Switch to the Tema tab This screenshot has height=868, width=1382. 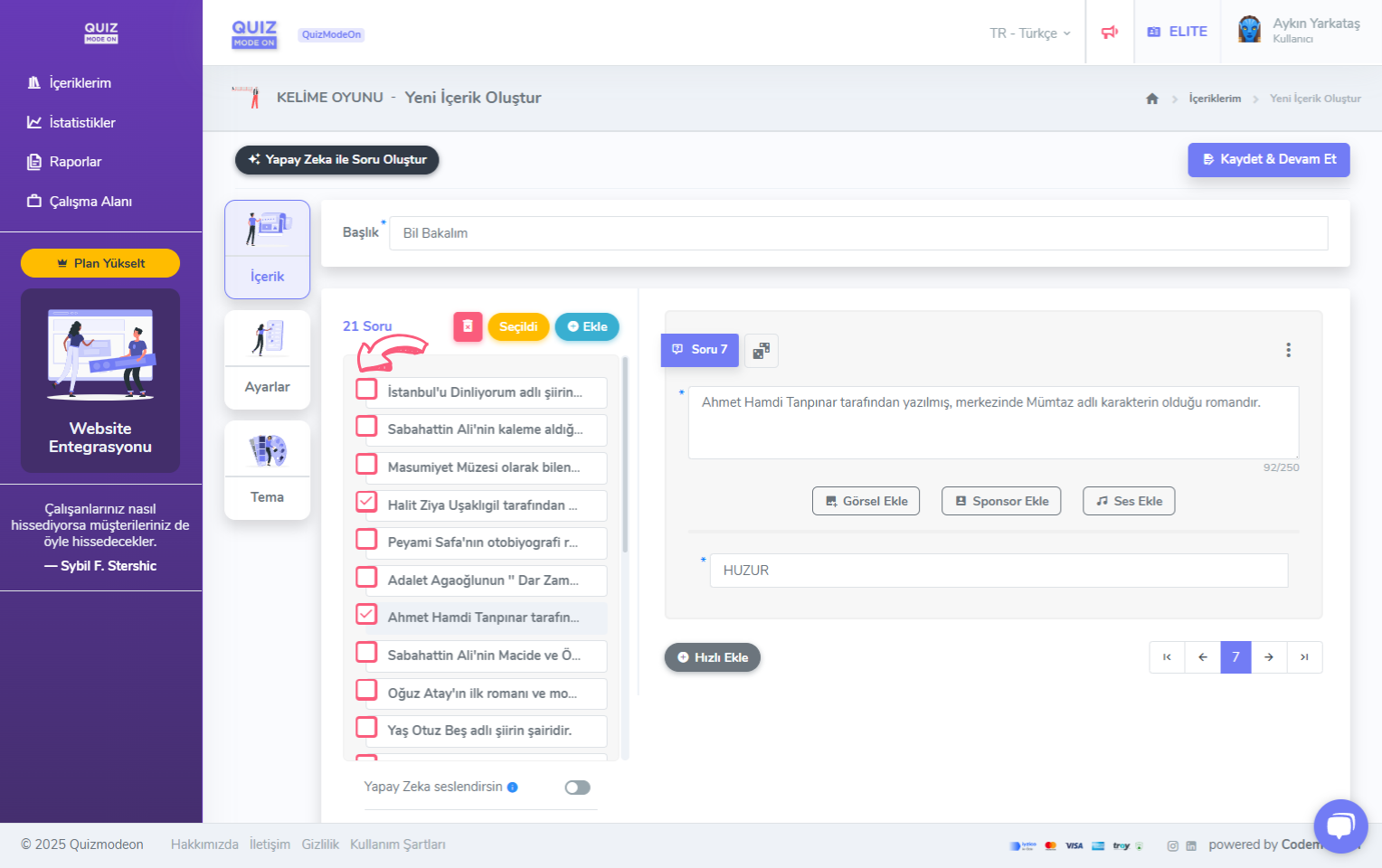(x=267, y=470)
